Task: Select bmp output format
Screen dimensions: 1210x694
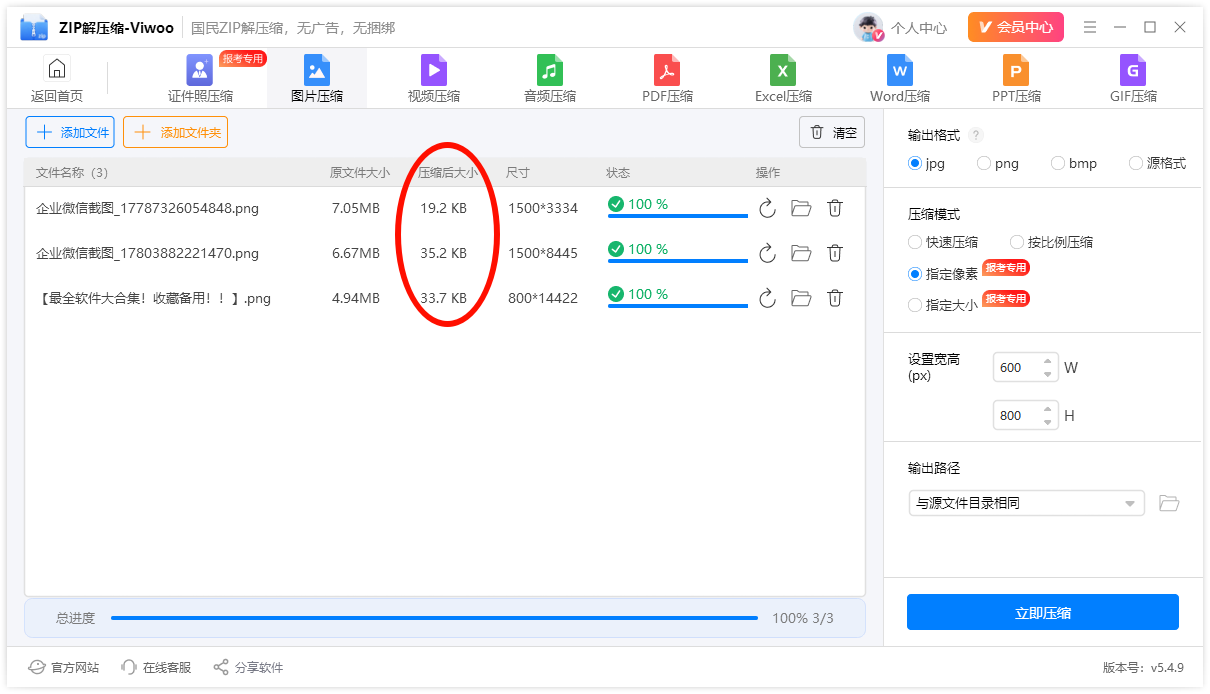Action: point(1074,163)
